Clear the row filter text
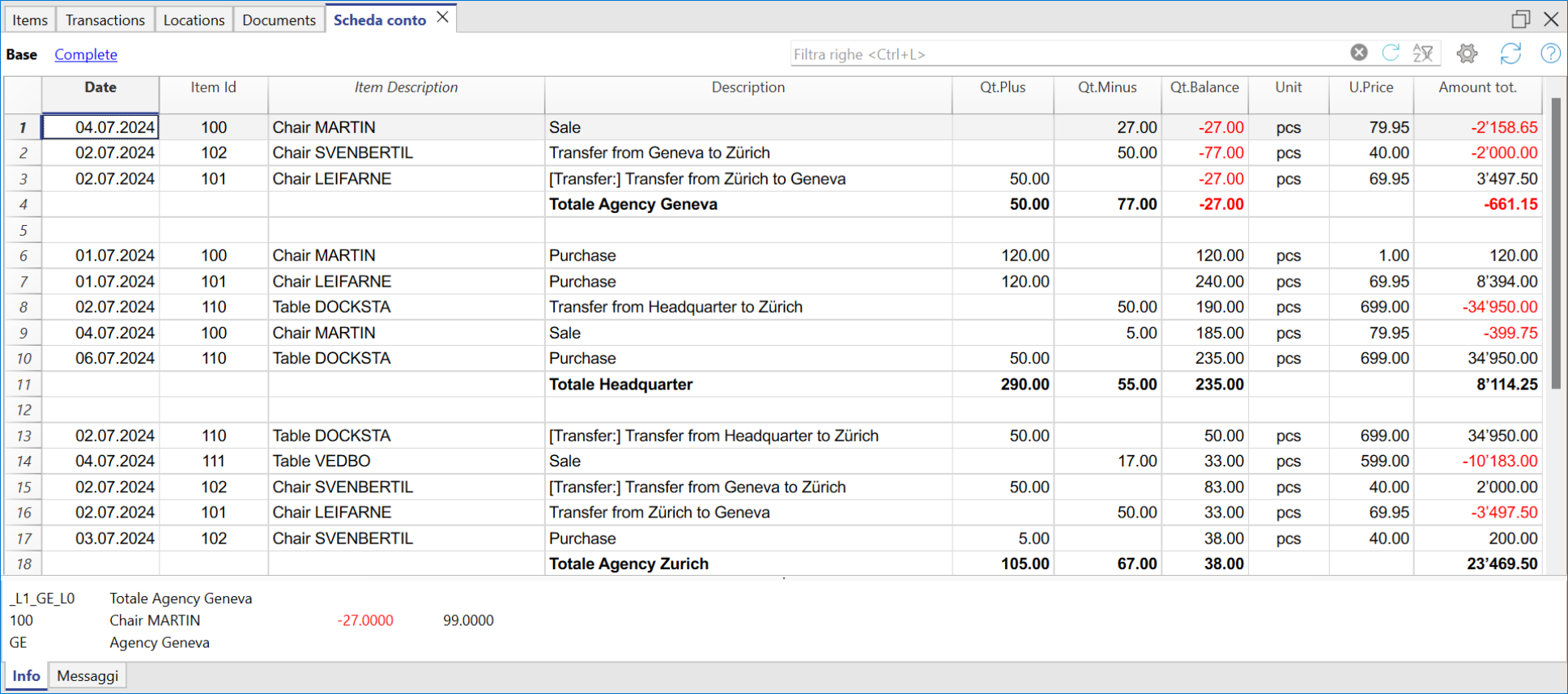 pos(1358,53)
